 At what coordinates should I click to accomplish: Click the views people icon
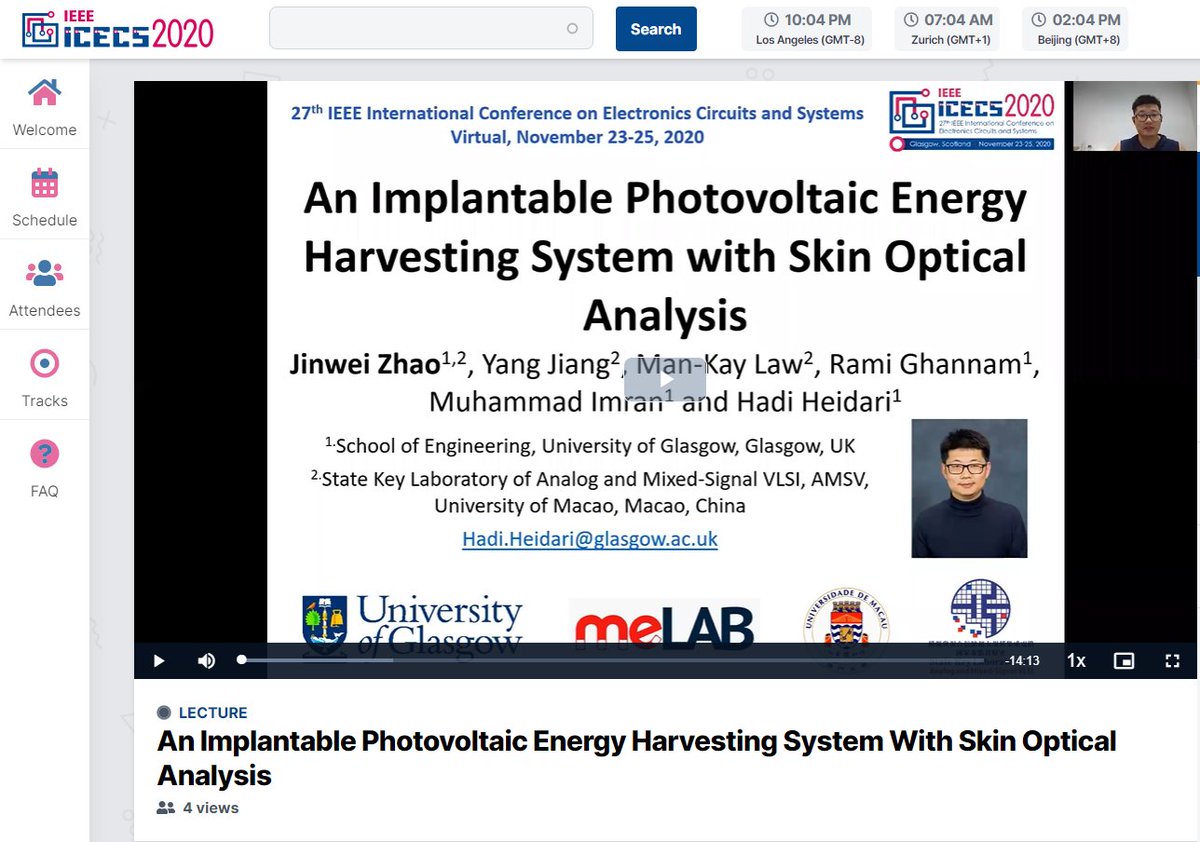pos(166,808)
